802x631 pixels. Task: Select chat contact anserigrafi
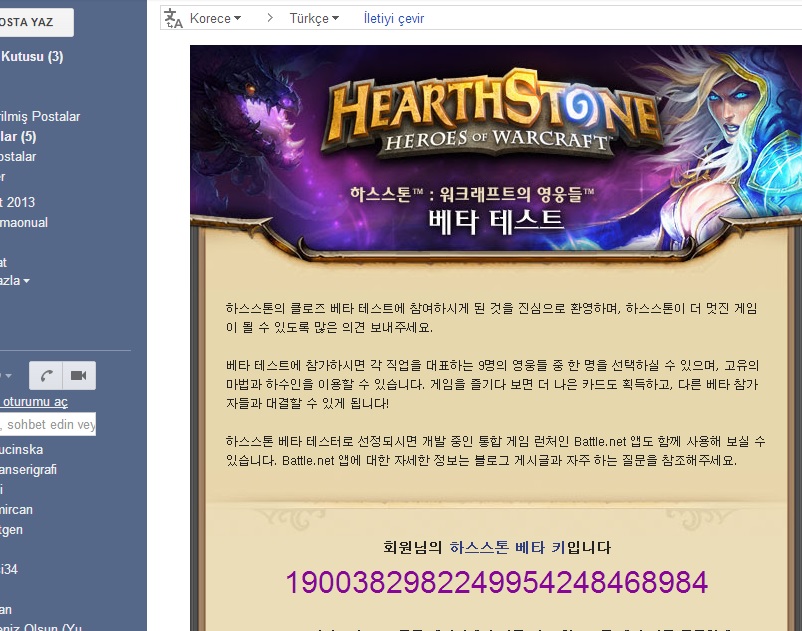coord(28,469)
